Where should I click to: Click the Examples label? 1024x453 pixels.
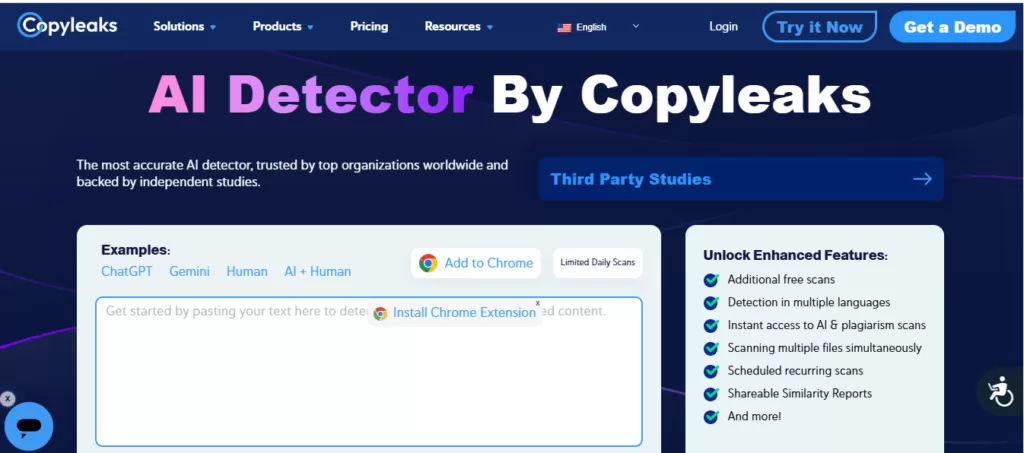click(136, 250)
